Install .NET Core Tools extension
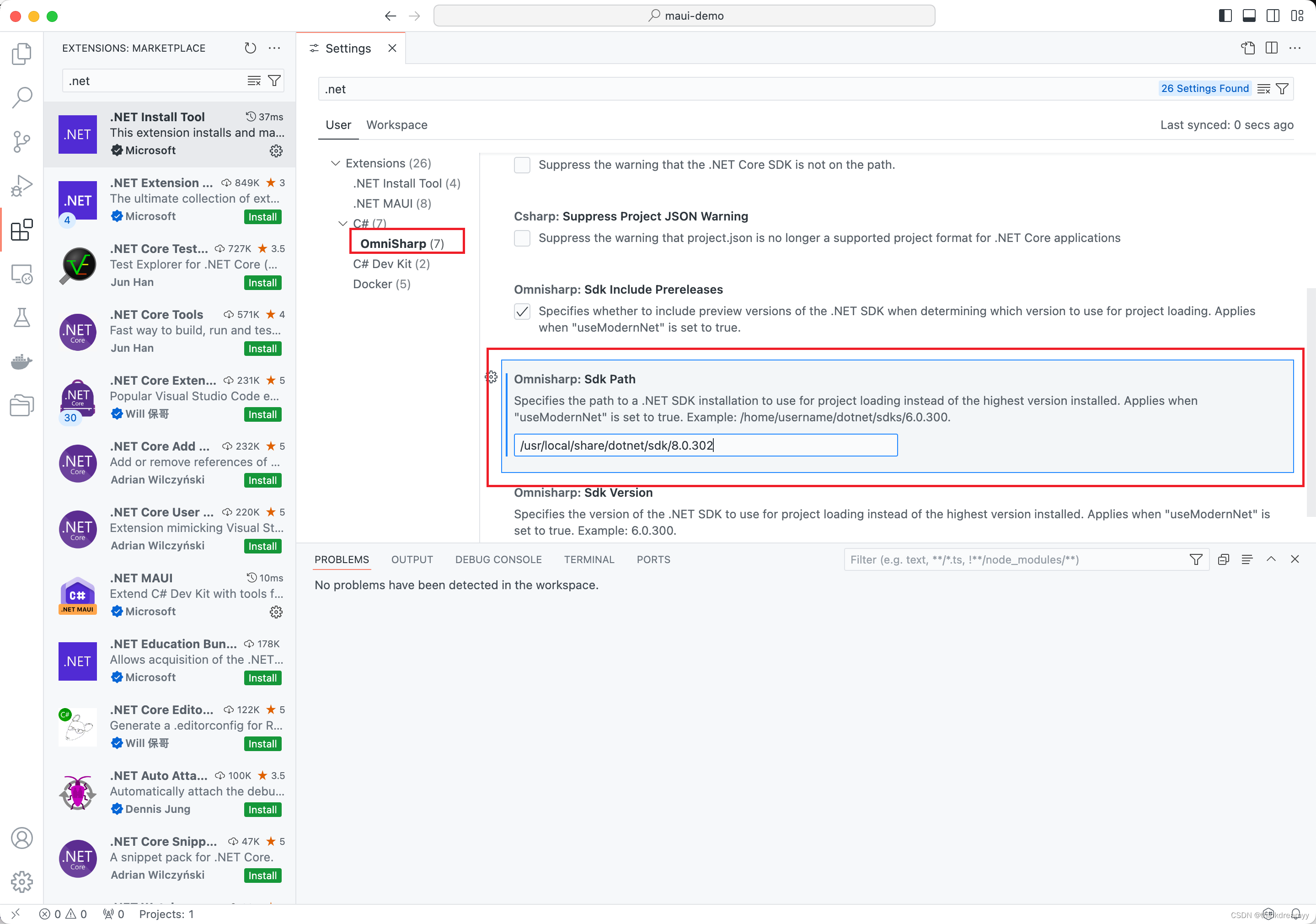The height and width of the screenshot is (924, 1316). pos(262,349)
